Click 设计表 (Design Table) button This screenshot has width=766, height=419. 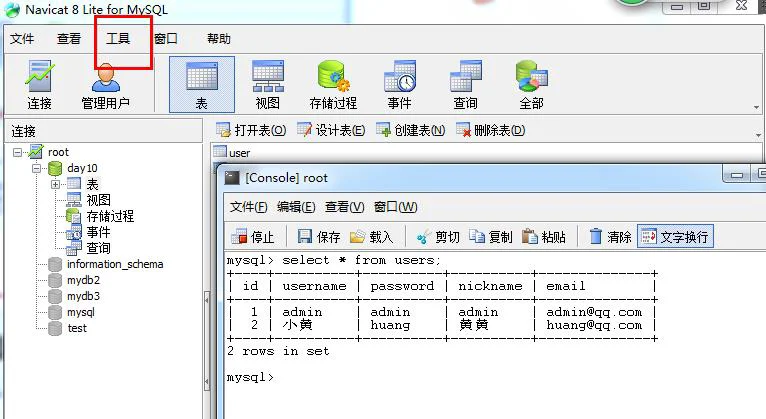coord(331,130)
